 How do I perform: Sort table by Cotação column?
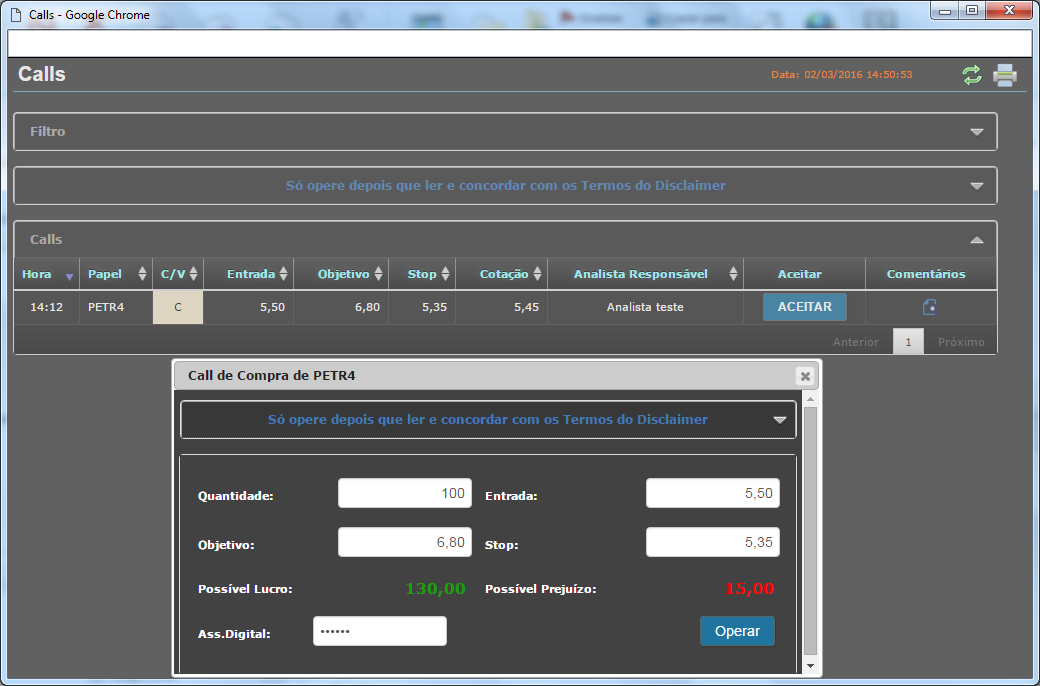tap(501, 274)
